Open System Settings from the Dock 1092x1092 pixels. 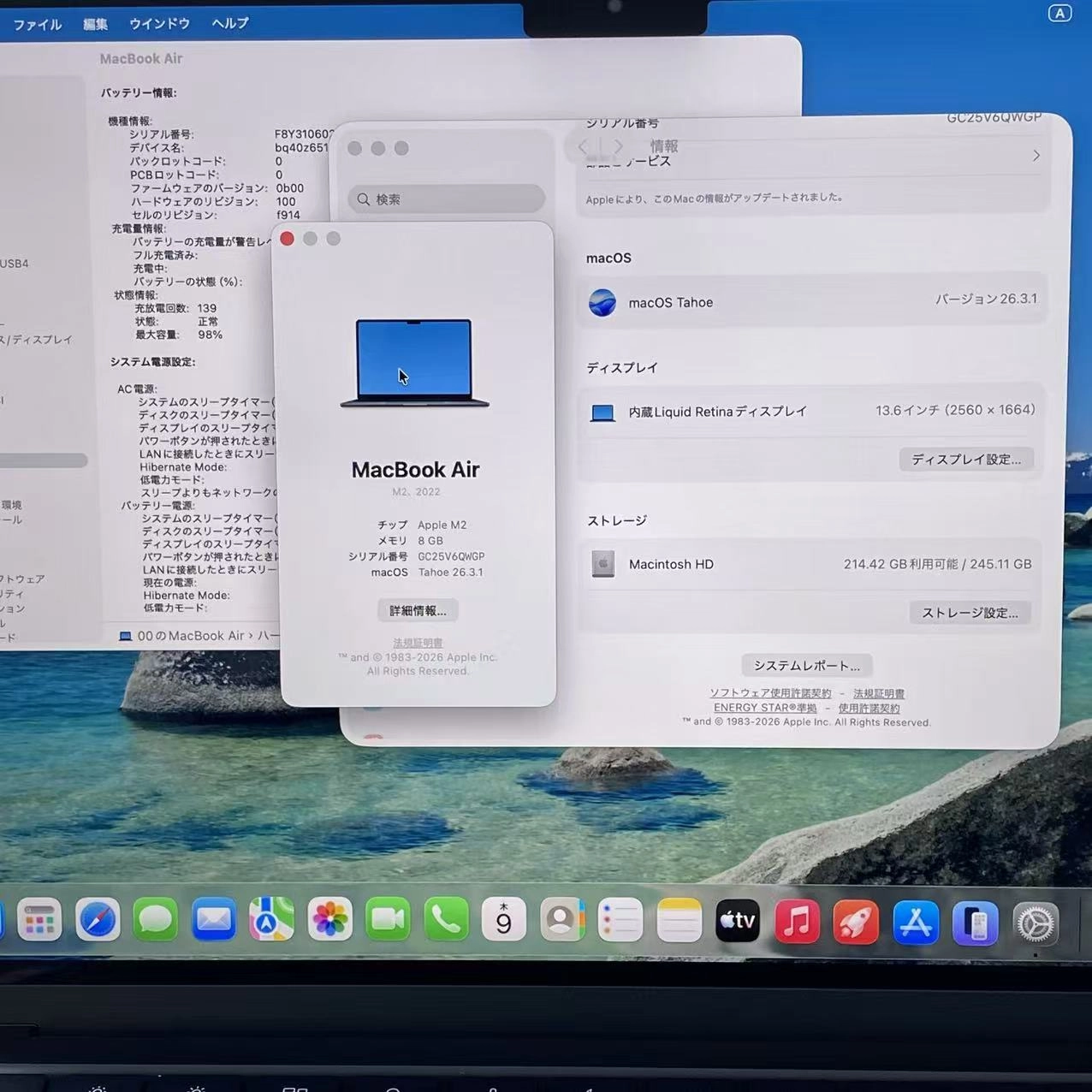[x=1036, y=921]
